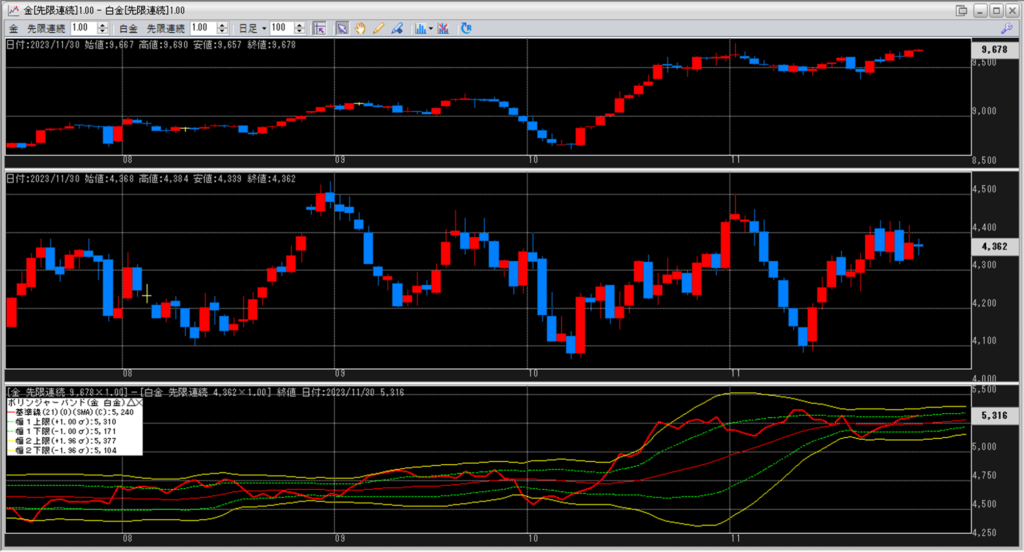Click the refresh chart icon
This screenshot has height=552, width=1024.
point(466,28)
